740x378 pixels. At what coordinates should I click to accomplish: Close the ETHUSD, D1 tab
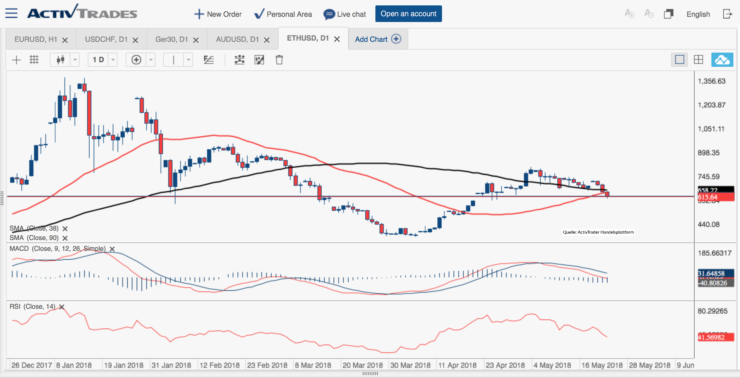point(336,40)
